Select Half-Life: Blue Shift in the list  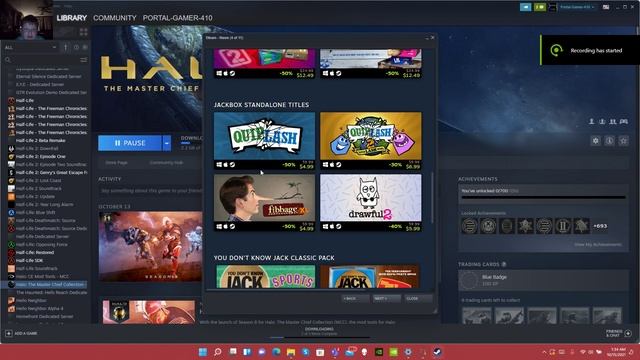(x=36, y=213)
